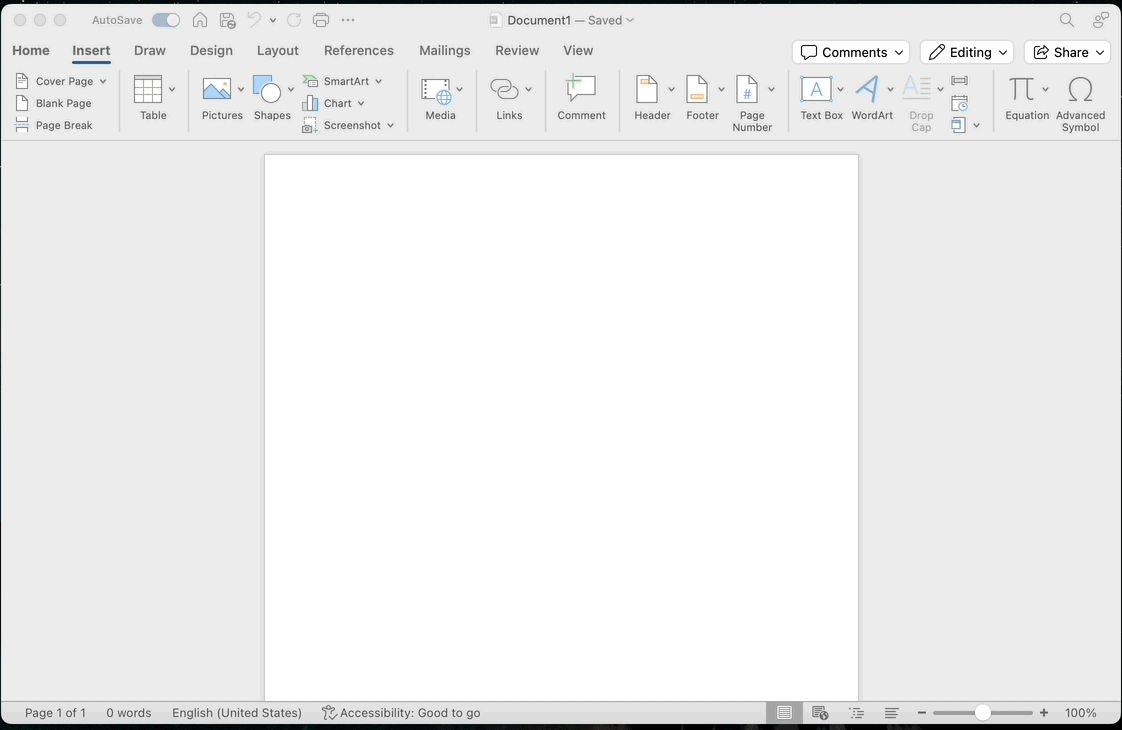Expand the Media dropdown arrow

coord(459,89)
